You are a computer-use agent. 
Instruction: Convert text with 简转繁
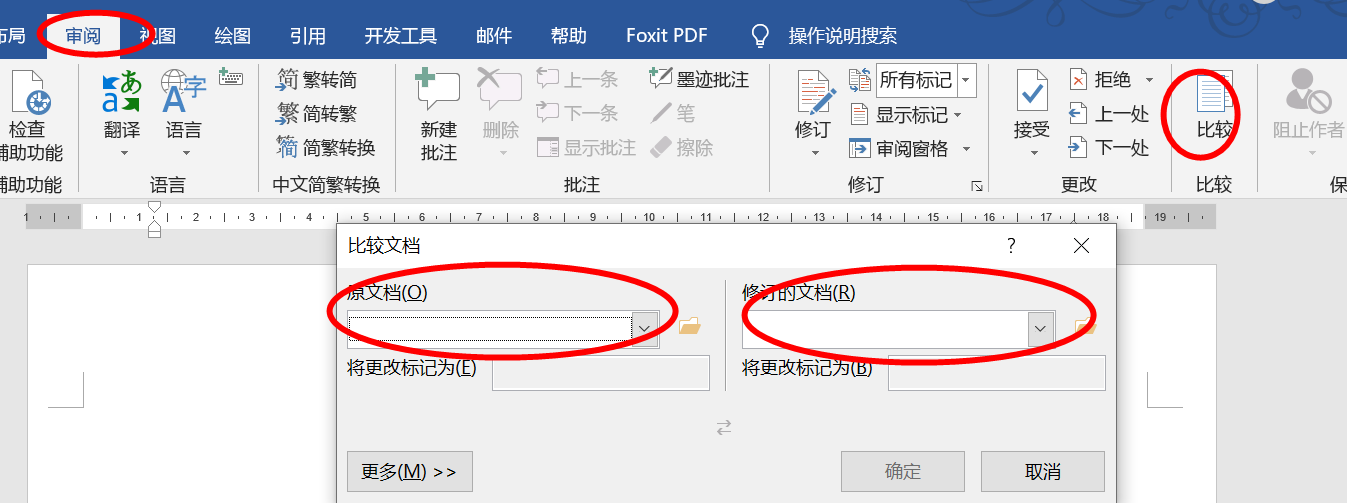point(317,113)
